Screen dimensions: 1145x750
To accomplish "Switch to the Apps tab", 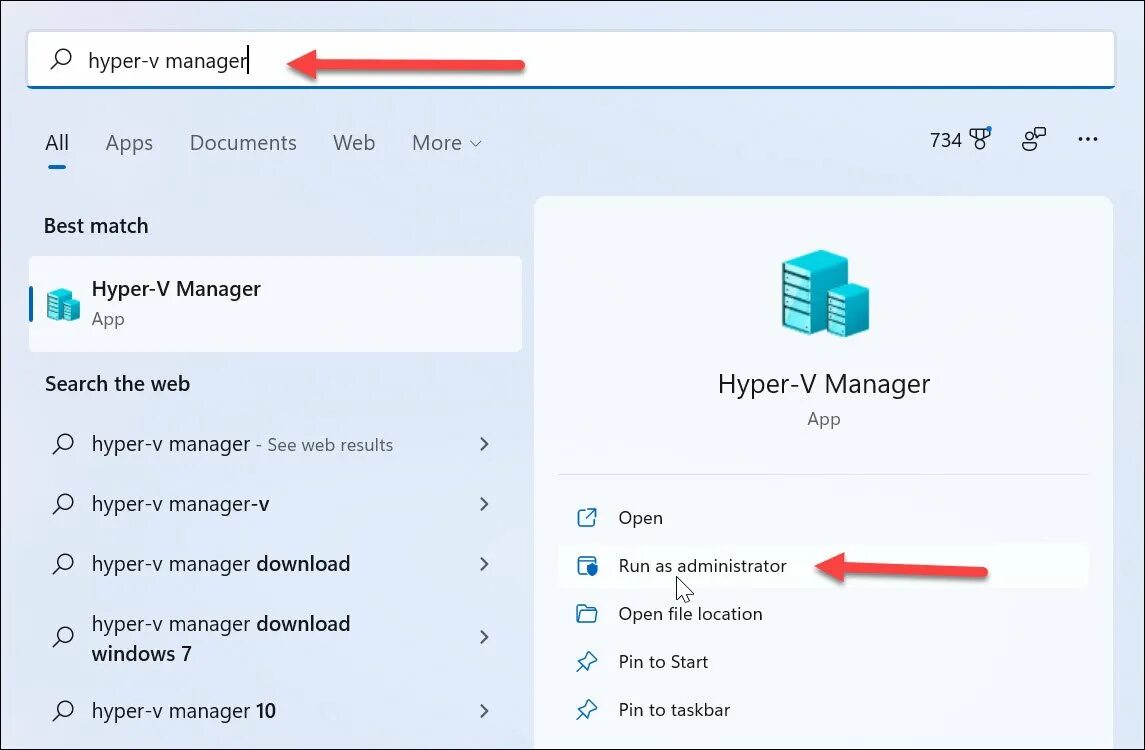I will point(129,142).
